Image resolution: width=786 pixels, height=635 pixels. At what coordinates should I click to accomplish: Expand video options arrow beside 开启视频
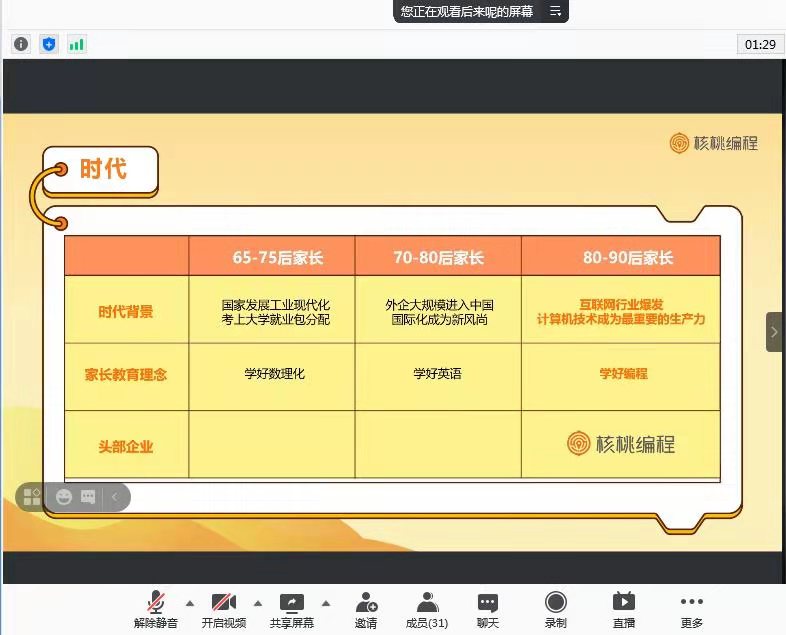(x=257, y=603)
